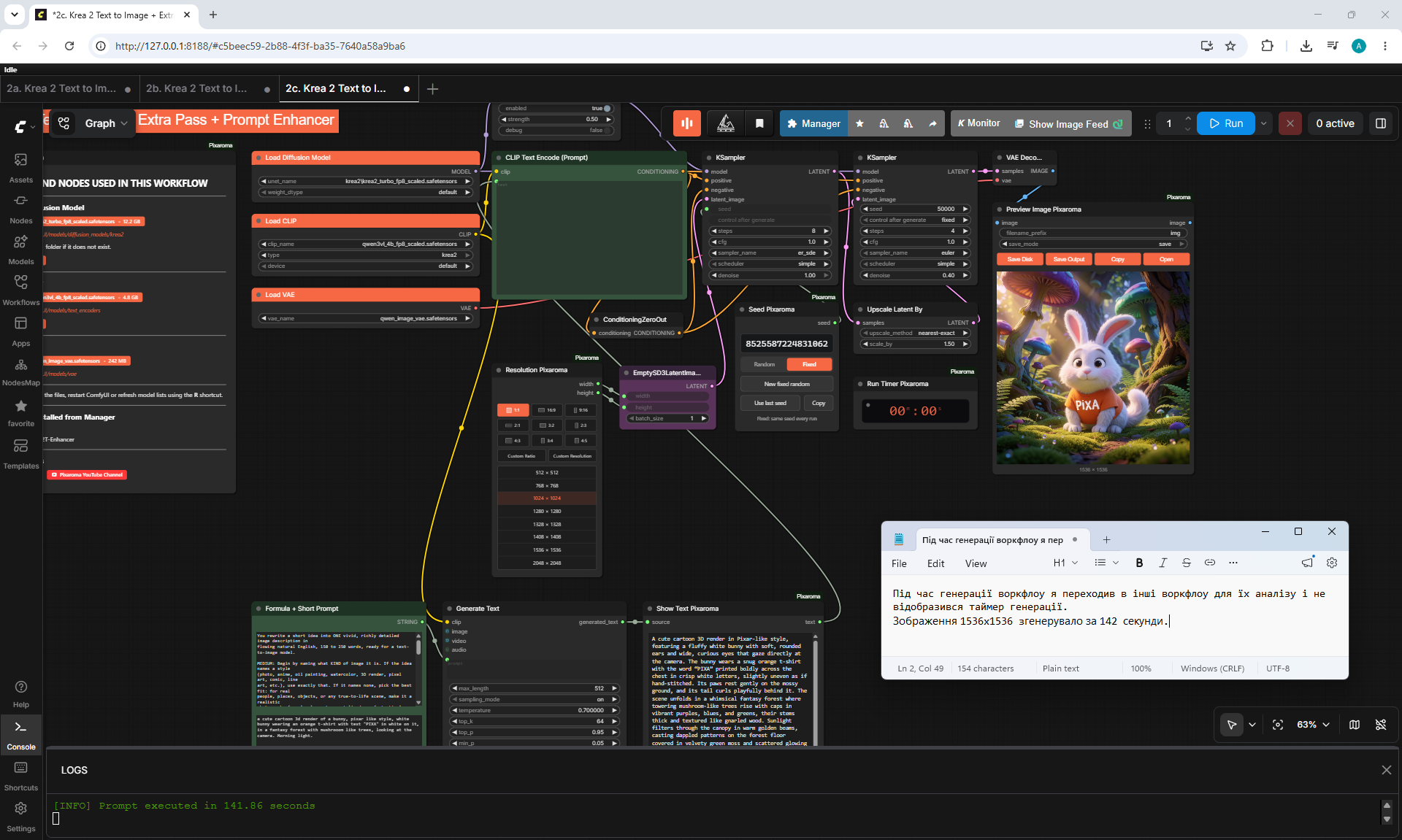Activate the select mode arrow tool
This screenshot has height=840, width=1402.
pyautogui.click(x=1232, y=725)
